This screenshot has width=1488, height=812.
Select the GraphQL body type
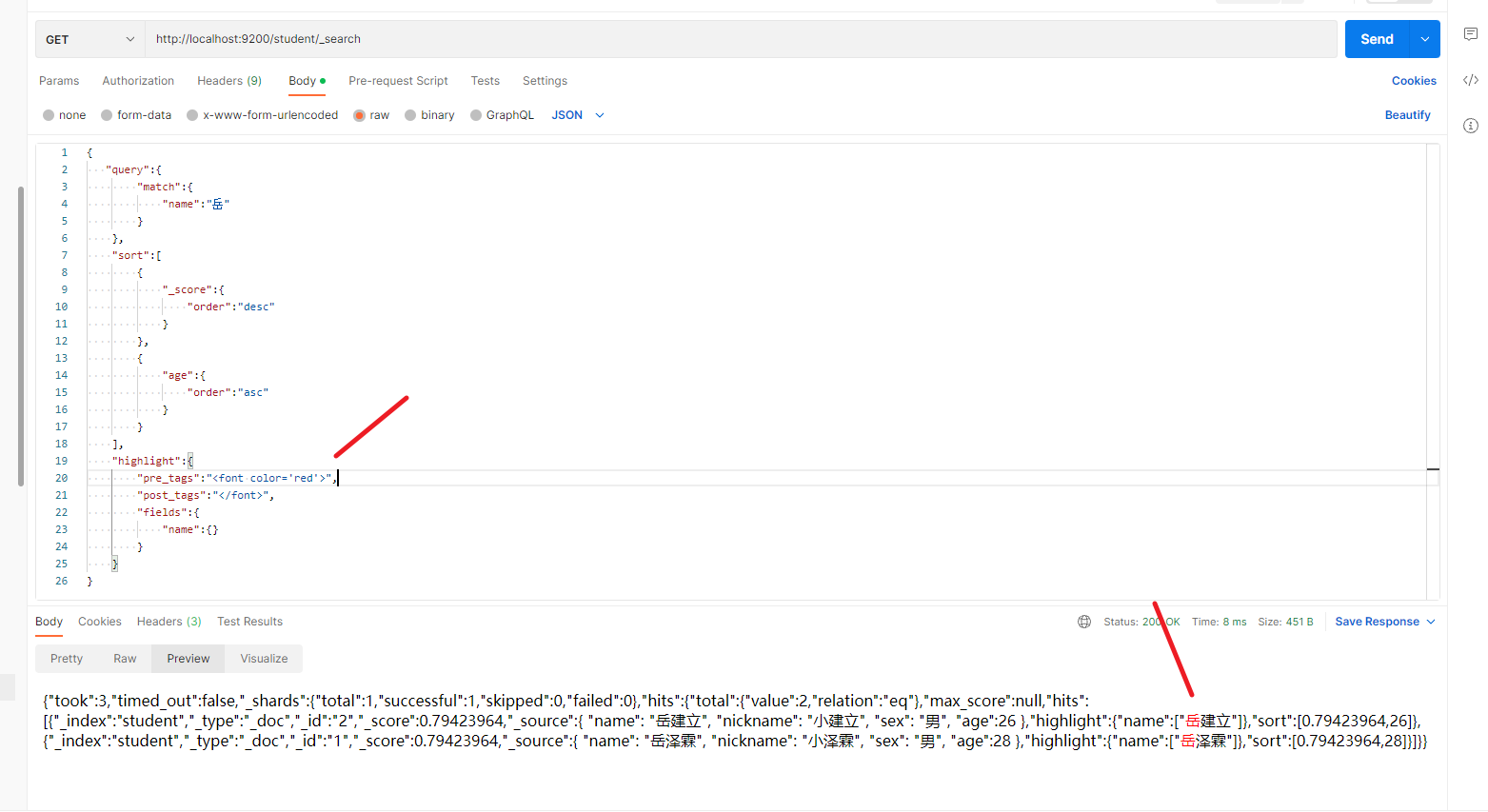pos(502,115)
